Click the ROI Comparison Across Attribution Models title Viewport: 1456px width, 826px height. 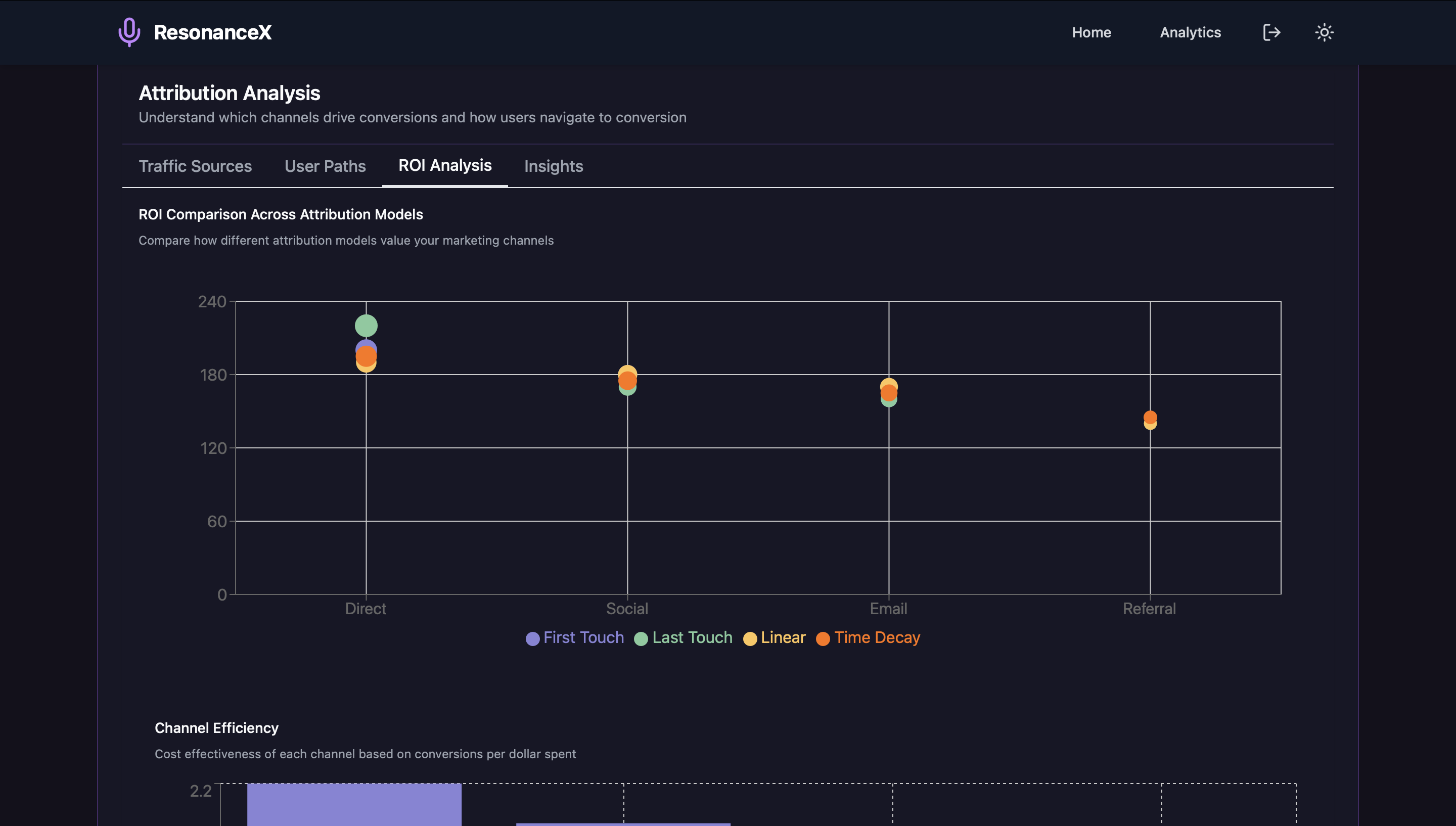281,214
